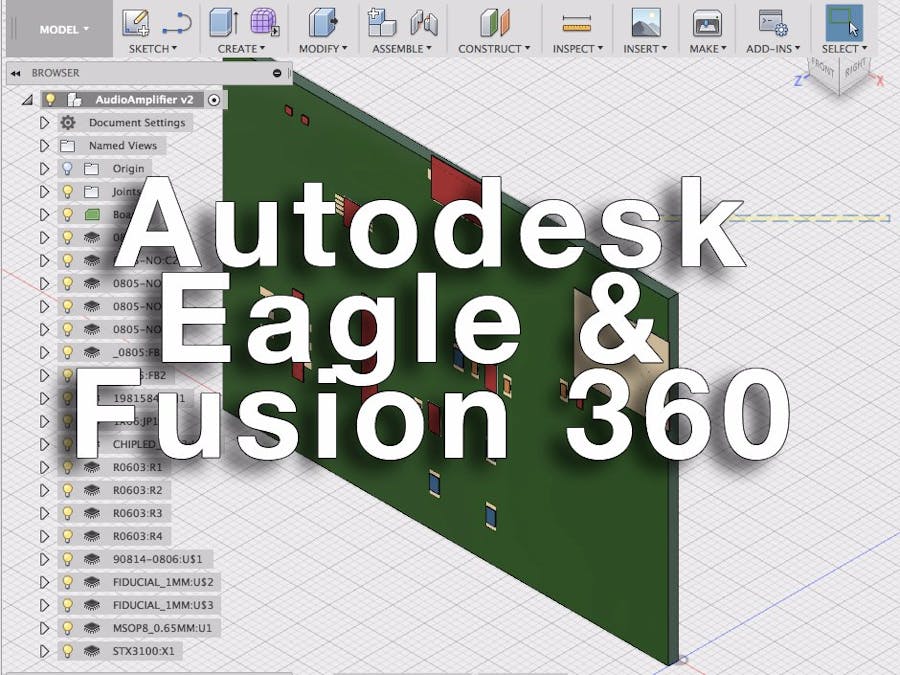
Task: Click the R0603:R3 chip icon
Action: click(x=92, y=513)
